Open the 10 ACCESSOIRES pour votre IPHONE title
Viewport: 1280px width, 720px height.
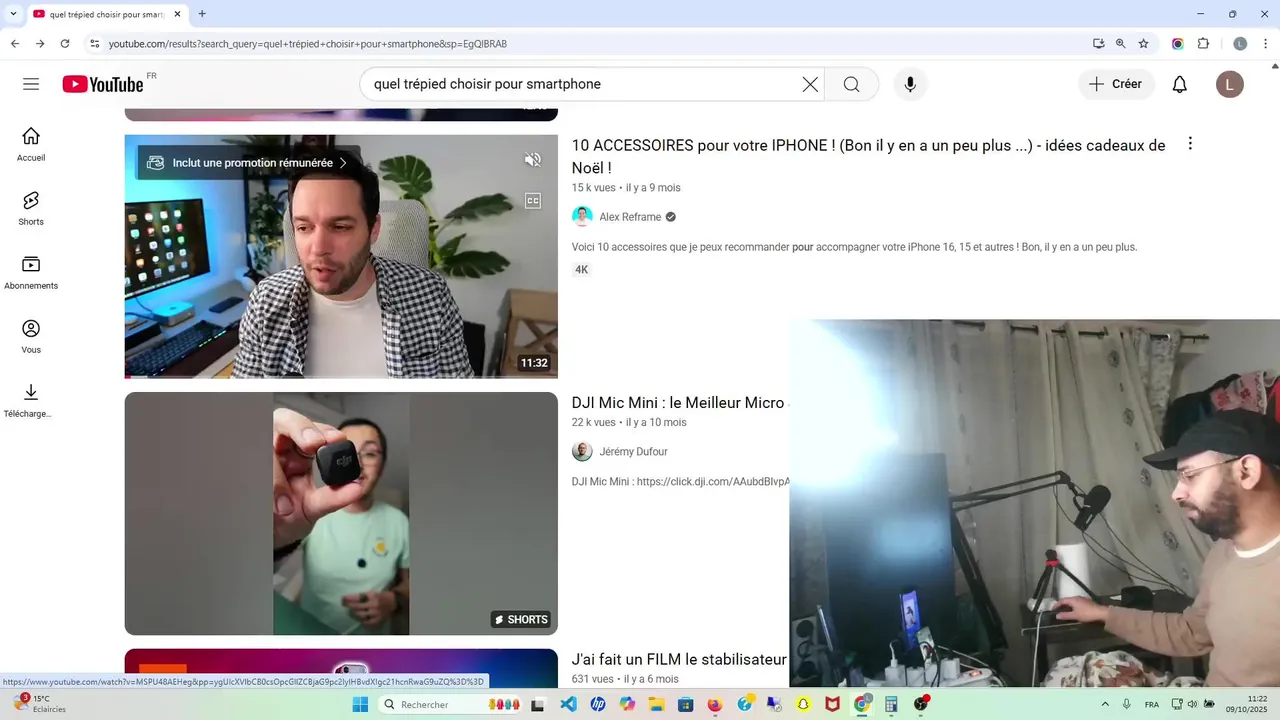868,156
